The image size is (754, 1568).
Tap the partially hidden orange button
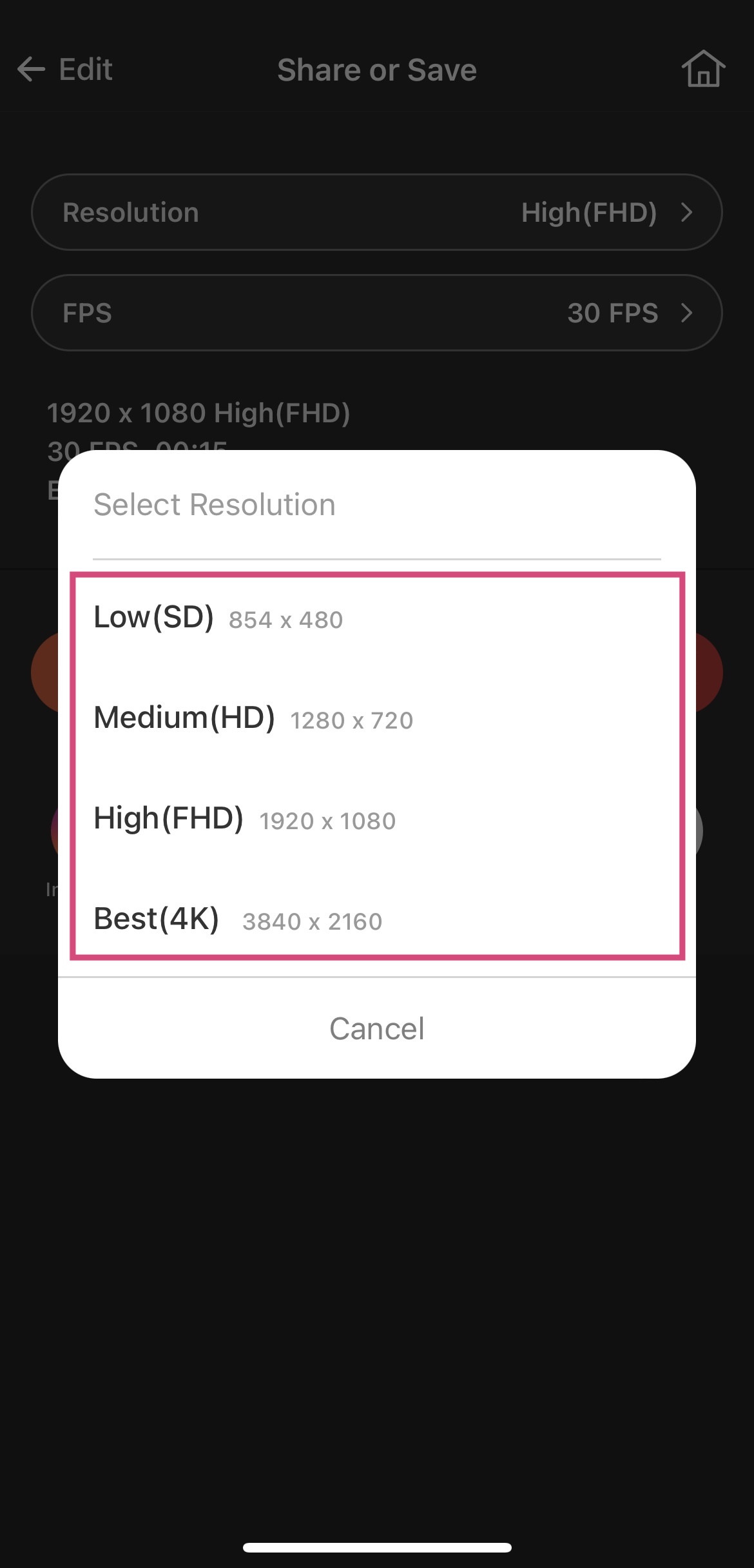pos(45,672)
